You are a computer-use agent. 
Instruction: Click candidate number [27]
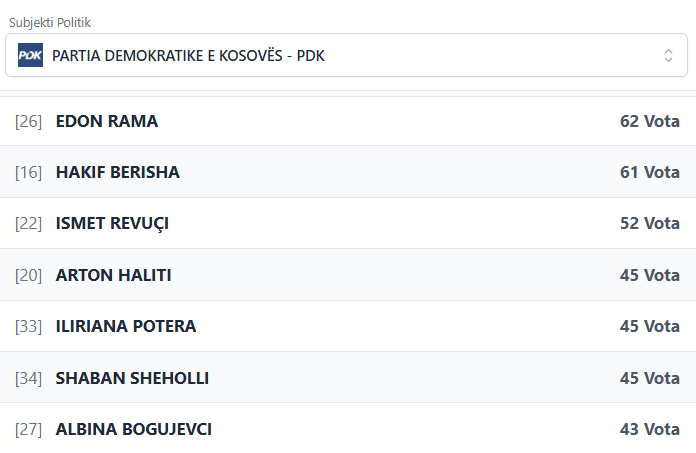(x=29, y=429)
